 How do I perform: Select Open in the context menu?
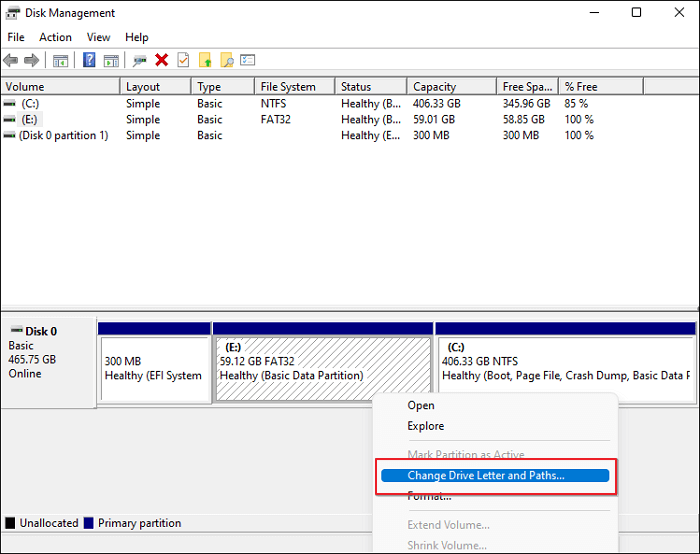421,405
